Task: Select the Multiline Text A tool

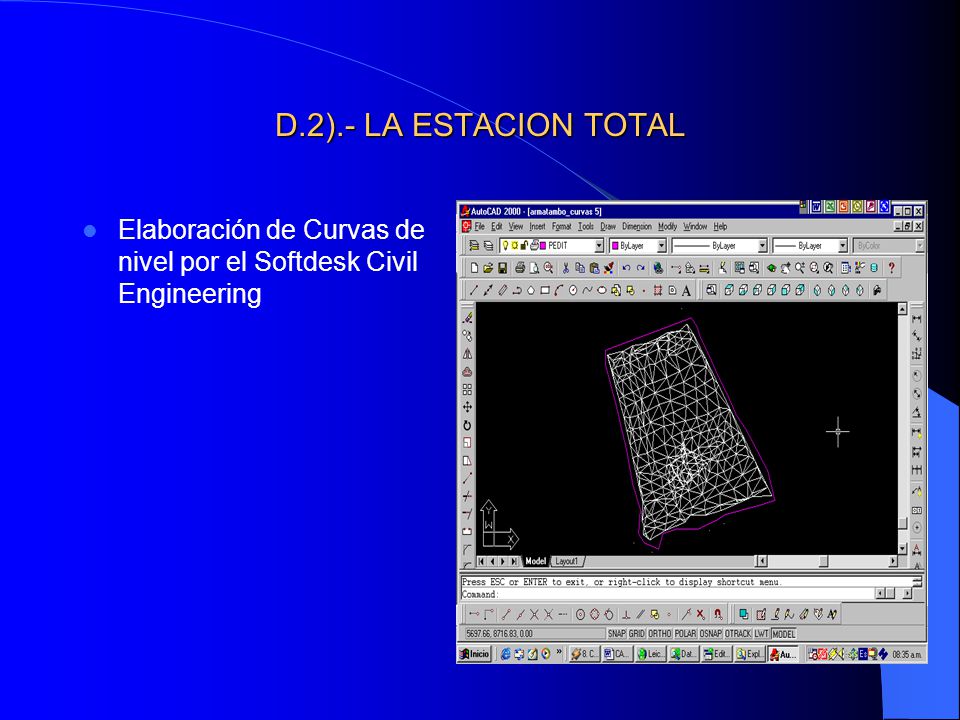Action: [x=686, y=291]
